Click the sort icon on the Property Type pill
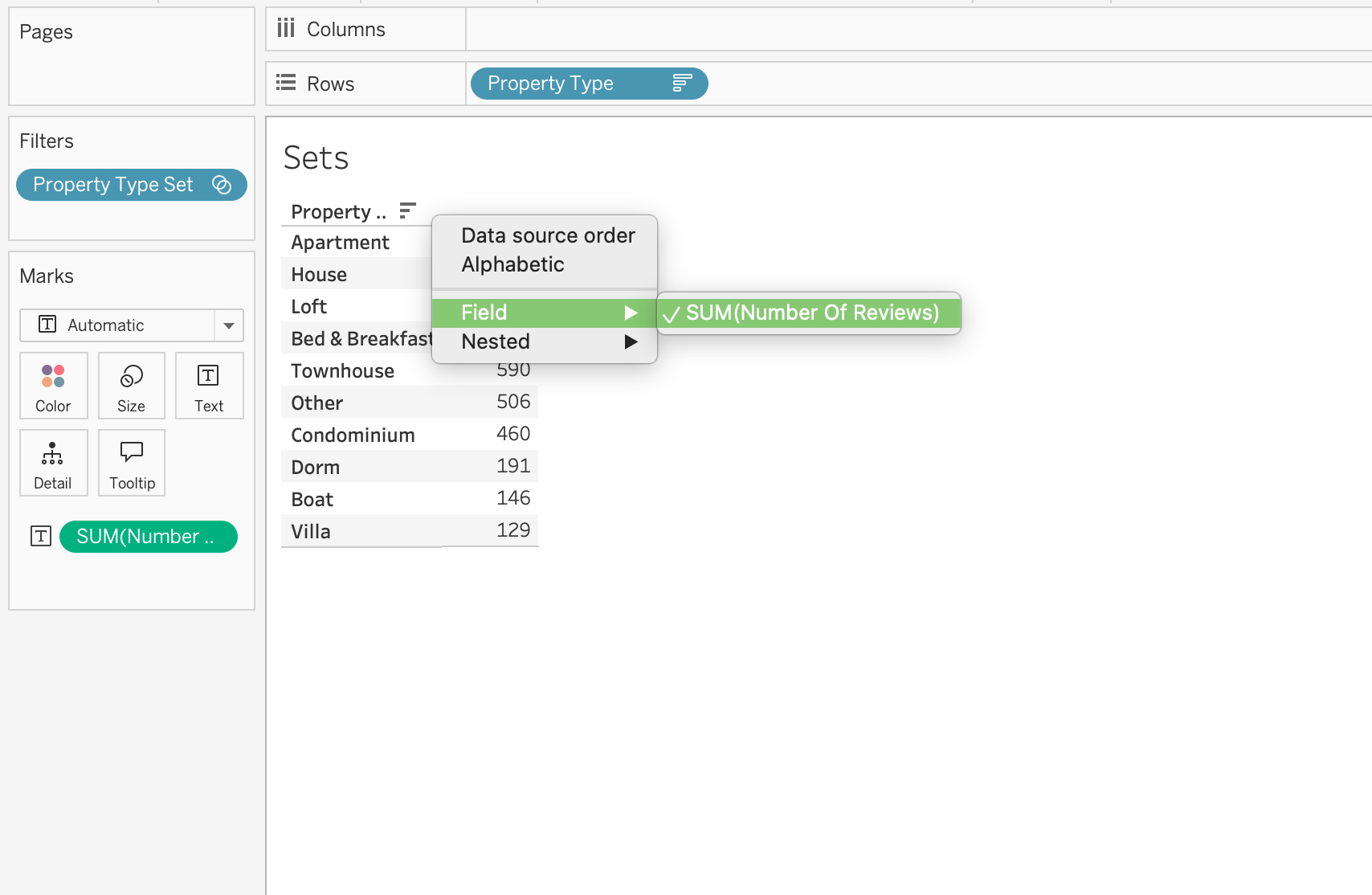 coord(682,84)
